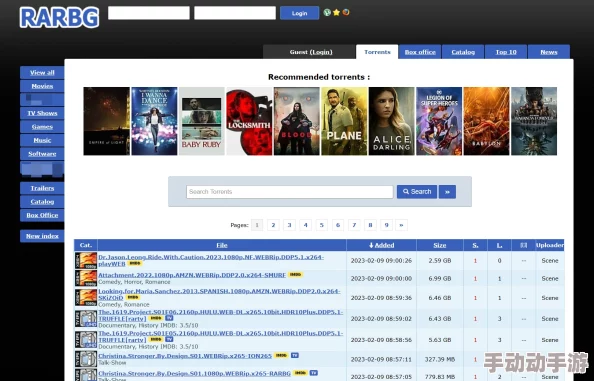The width and height of the screenshot is (594, 381).
Task: Click the IMDB badge beside Attachment.2022 torrent
Action: pyautogui.click(x=295, y=275)
